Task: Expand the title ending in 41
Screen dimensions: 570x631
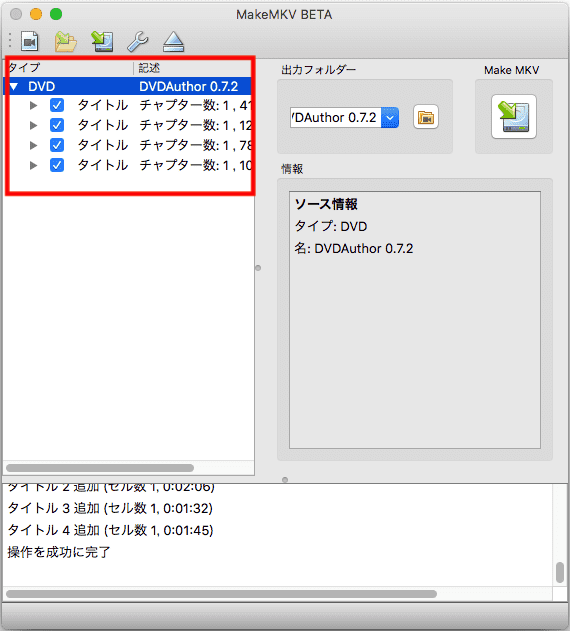Action: pos(34,105)
